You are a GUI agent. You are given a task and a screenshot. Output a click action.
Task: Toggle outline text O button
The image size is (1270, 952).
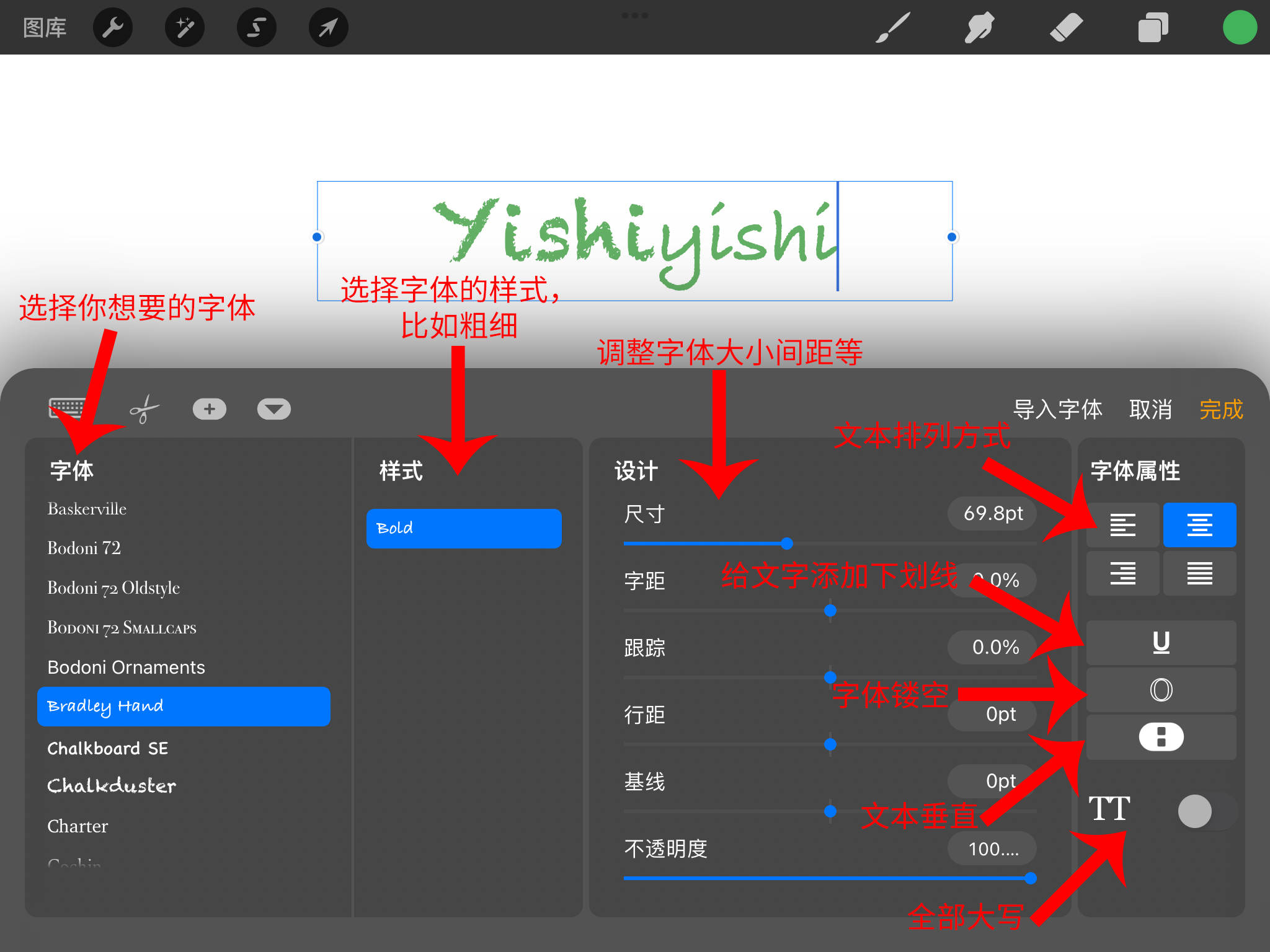click(x=1161, y=690)
